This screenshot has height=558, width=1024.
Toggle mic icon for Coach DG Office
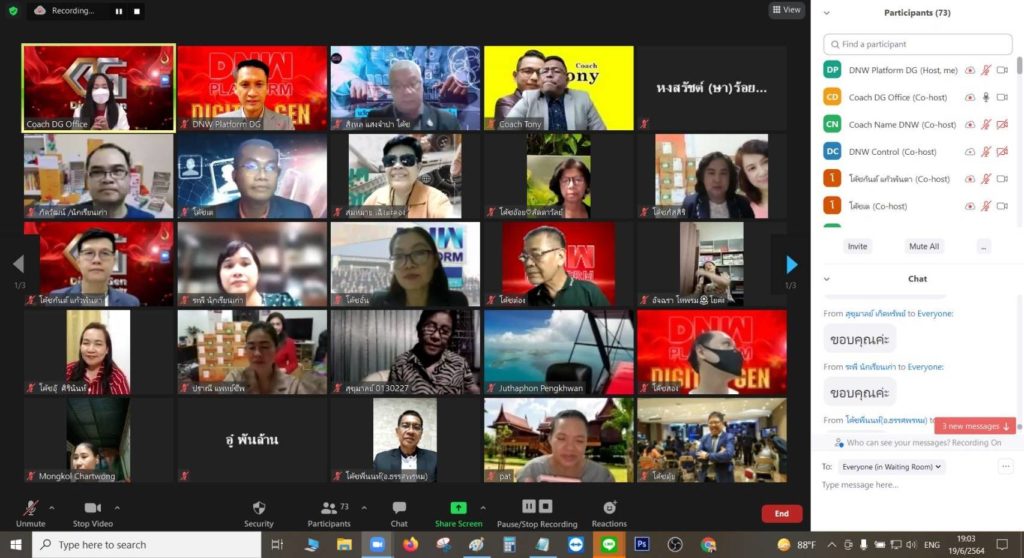pos(986,97)
